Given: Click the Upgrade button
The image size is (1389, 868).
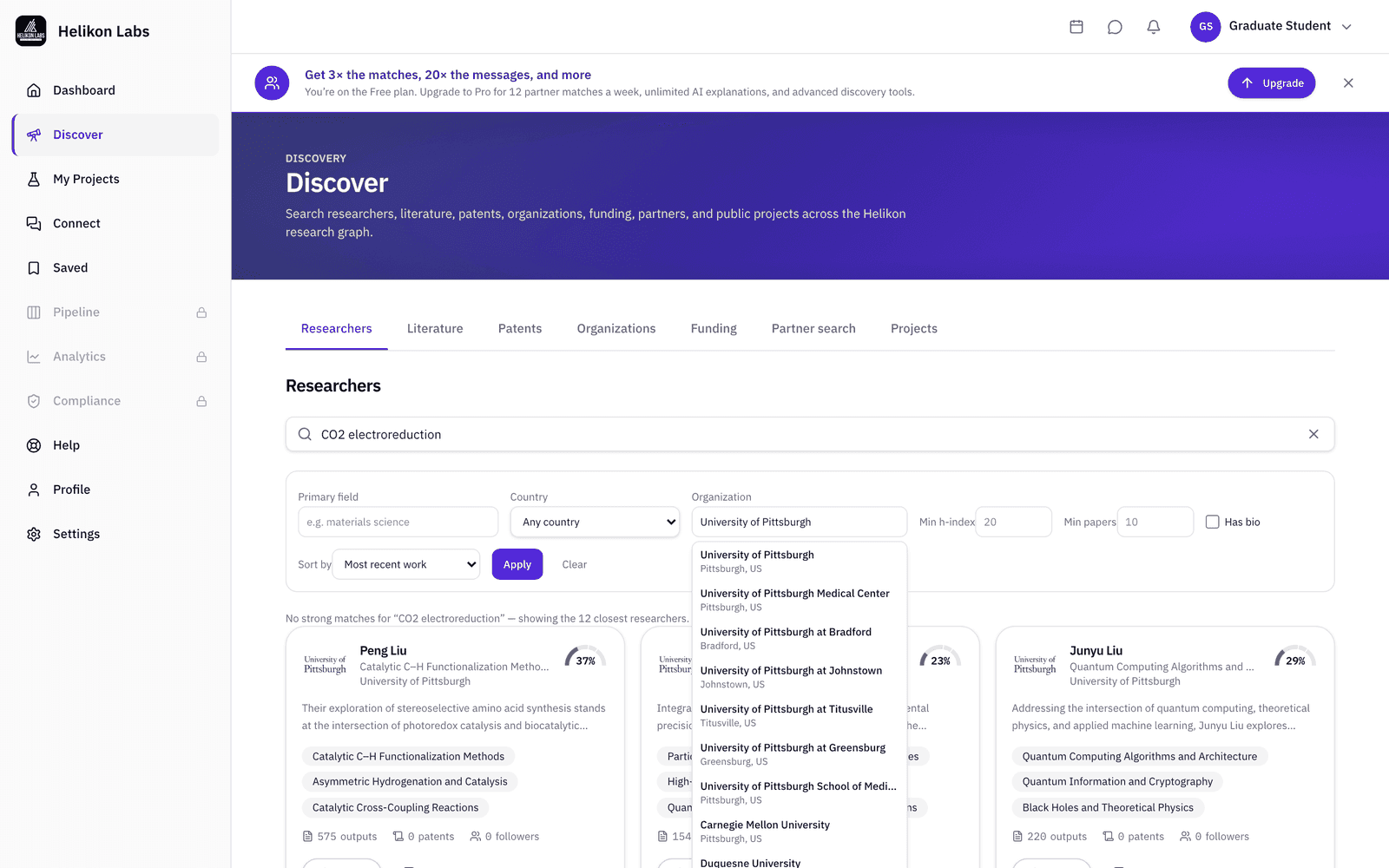Looking at the screenshot, I should pos(1272,83).
